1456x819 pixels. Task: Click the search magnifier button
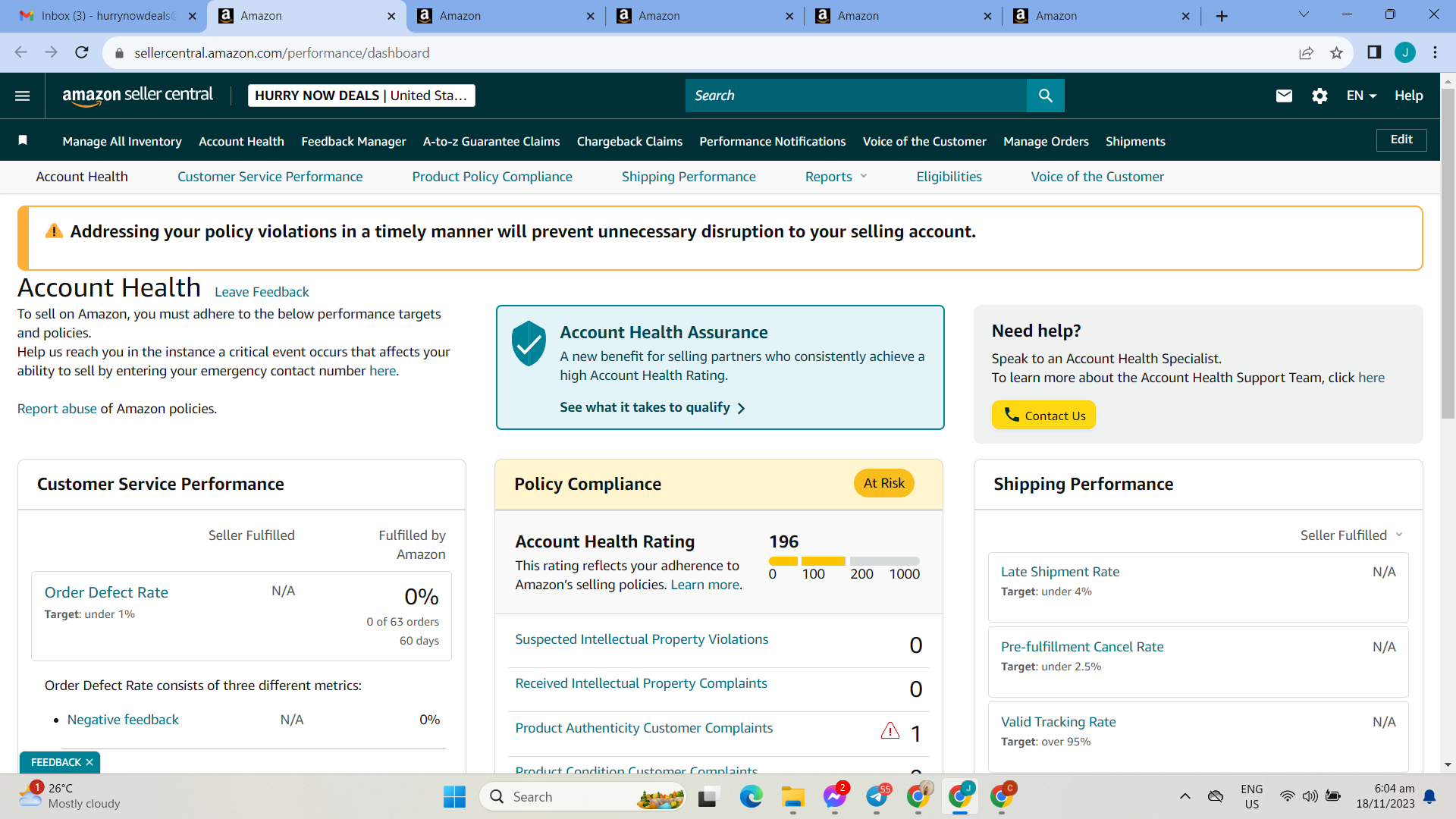click(1045, 96)
